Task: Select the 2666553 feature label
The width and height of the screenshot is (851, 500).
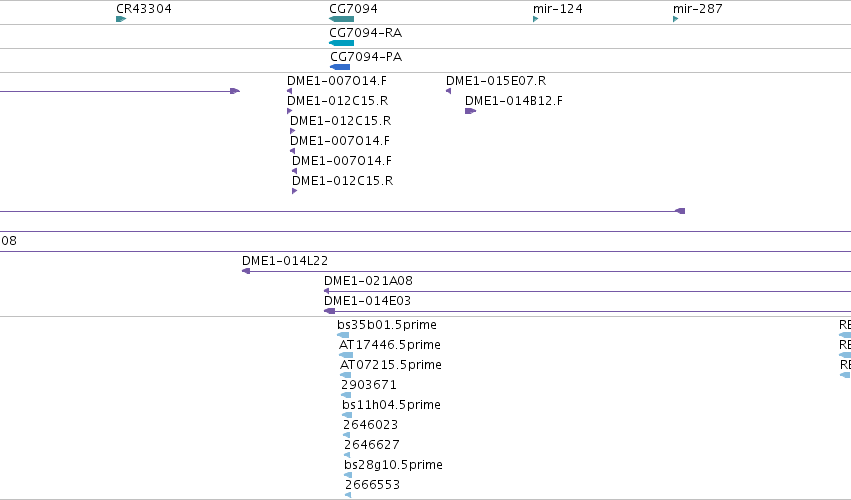Action: [x=372, y=485]
